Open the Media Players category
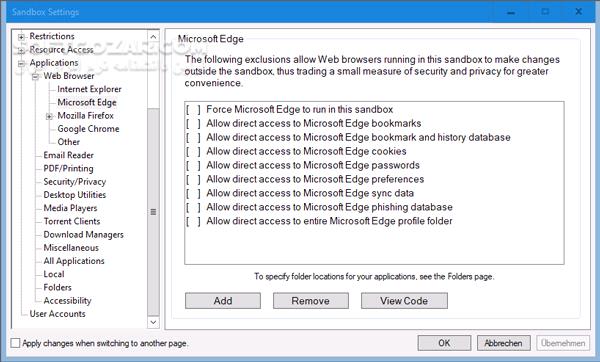 tap(70, 208)
